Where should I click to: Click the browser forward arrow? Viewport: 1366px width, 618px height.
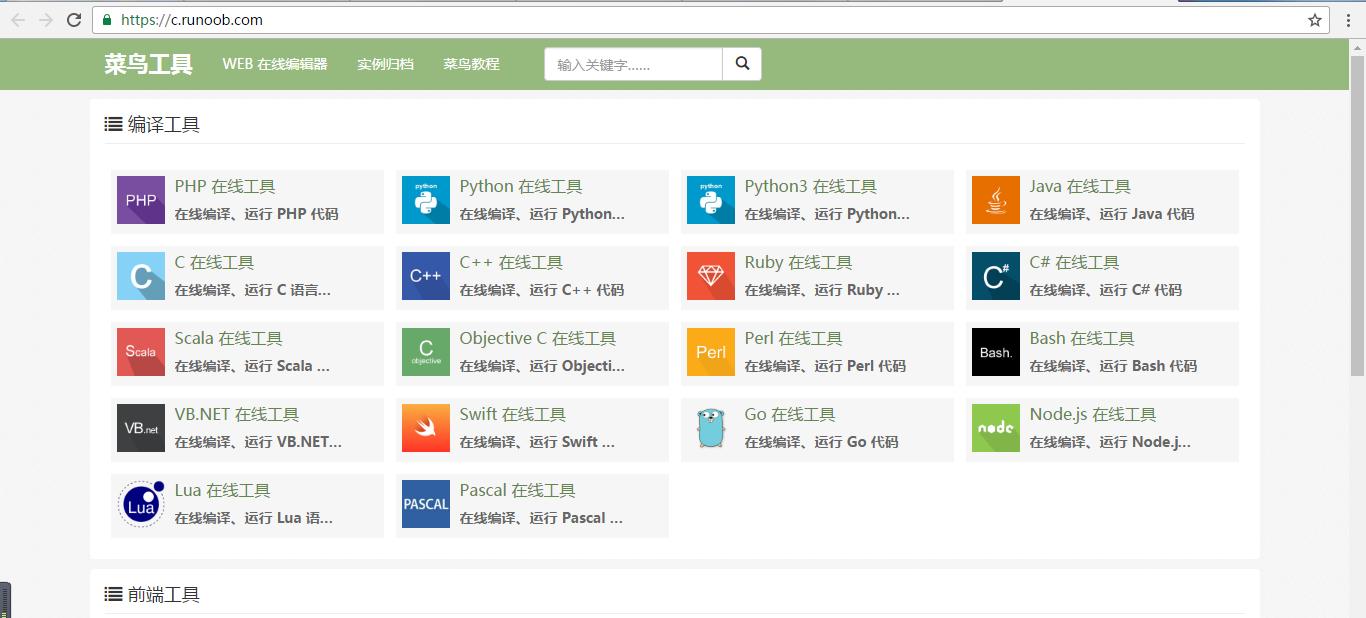(x=46, y=19)
